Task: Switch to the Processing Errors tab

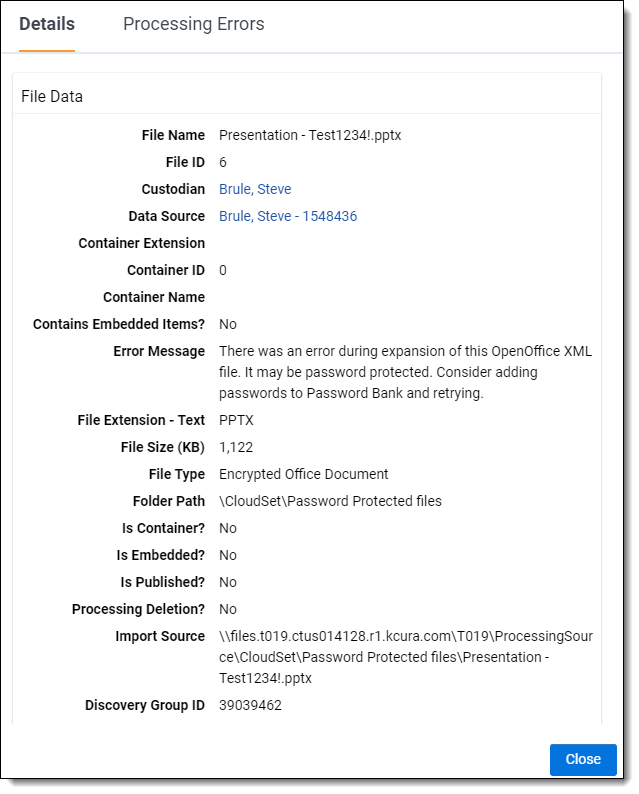Action: tap(193, 24)
